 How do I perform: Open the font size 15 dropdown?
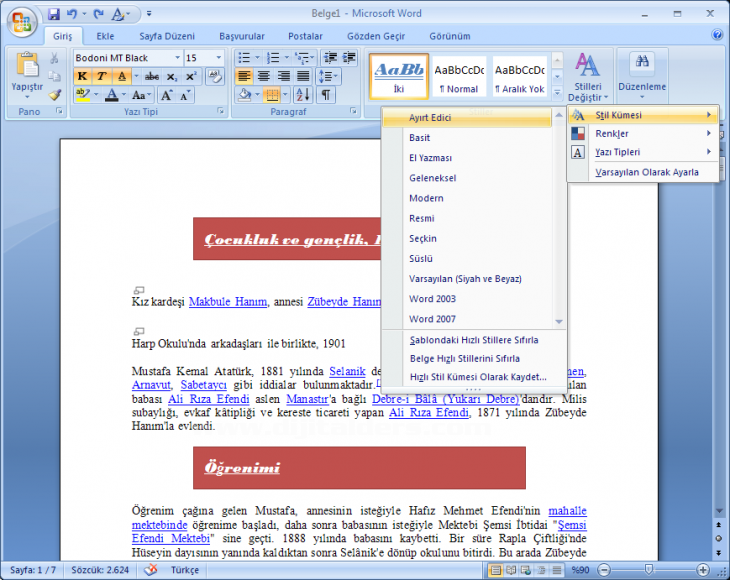pos(219,58)
